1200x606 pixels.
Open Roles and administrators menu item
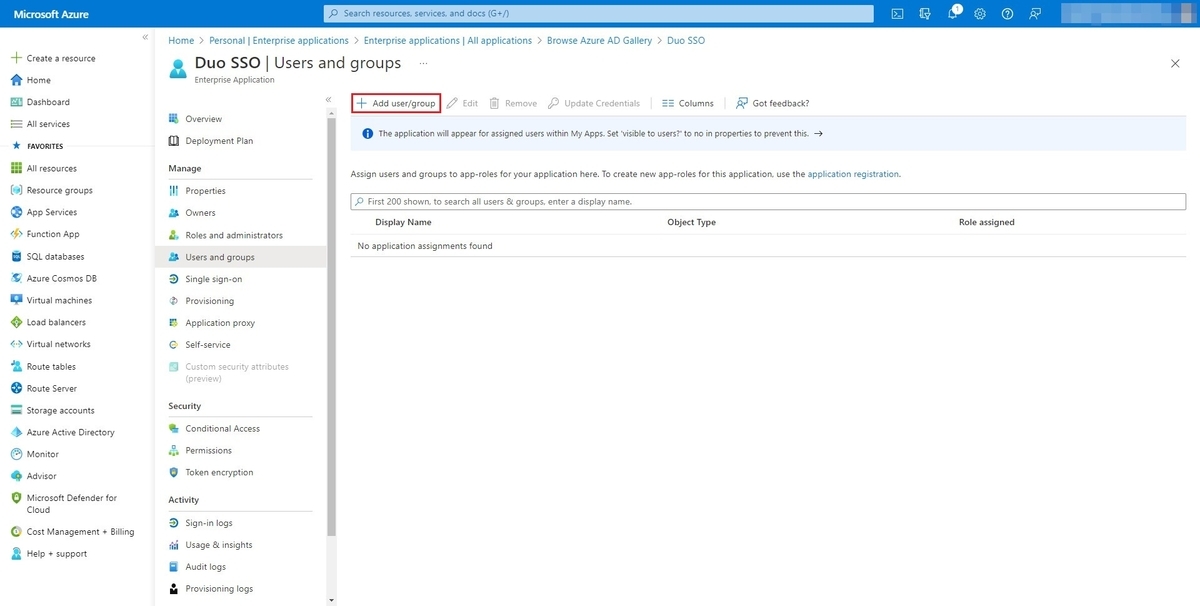pyautogui.click(x=234, y=235)
